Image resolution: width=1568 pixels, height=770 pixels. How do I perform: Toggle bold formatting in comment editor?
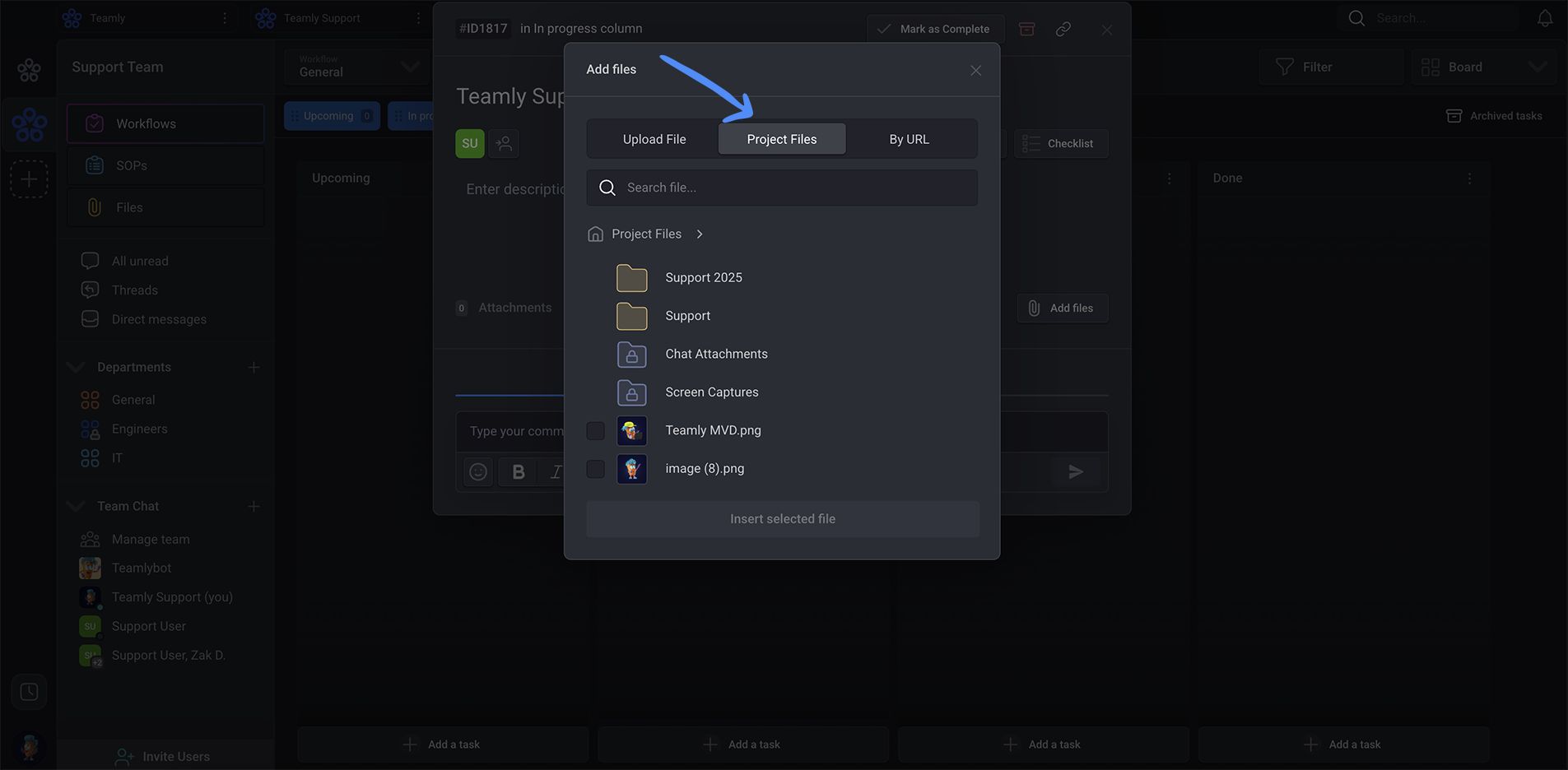(518, 471)
